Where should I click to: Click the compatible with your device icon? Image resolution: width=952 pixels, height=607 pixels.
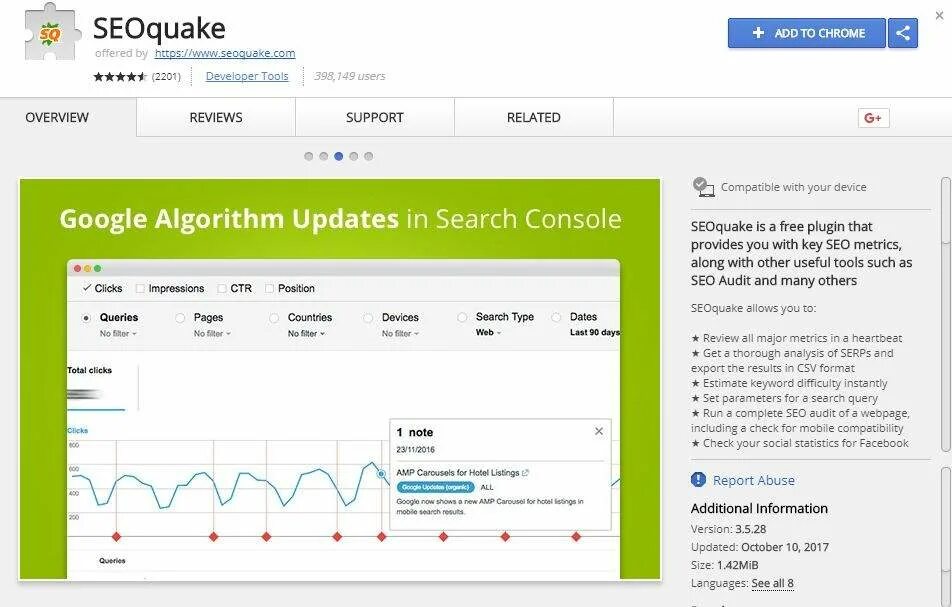click(x=703, y=187)
